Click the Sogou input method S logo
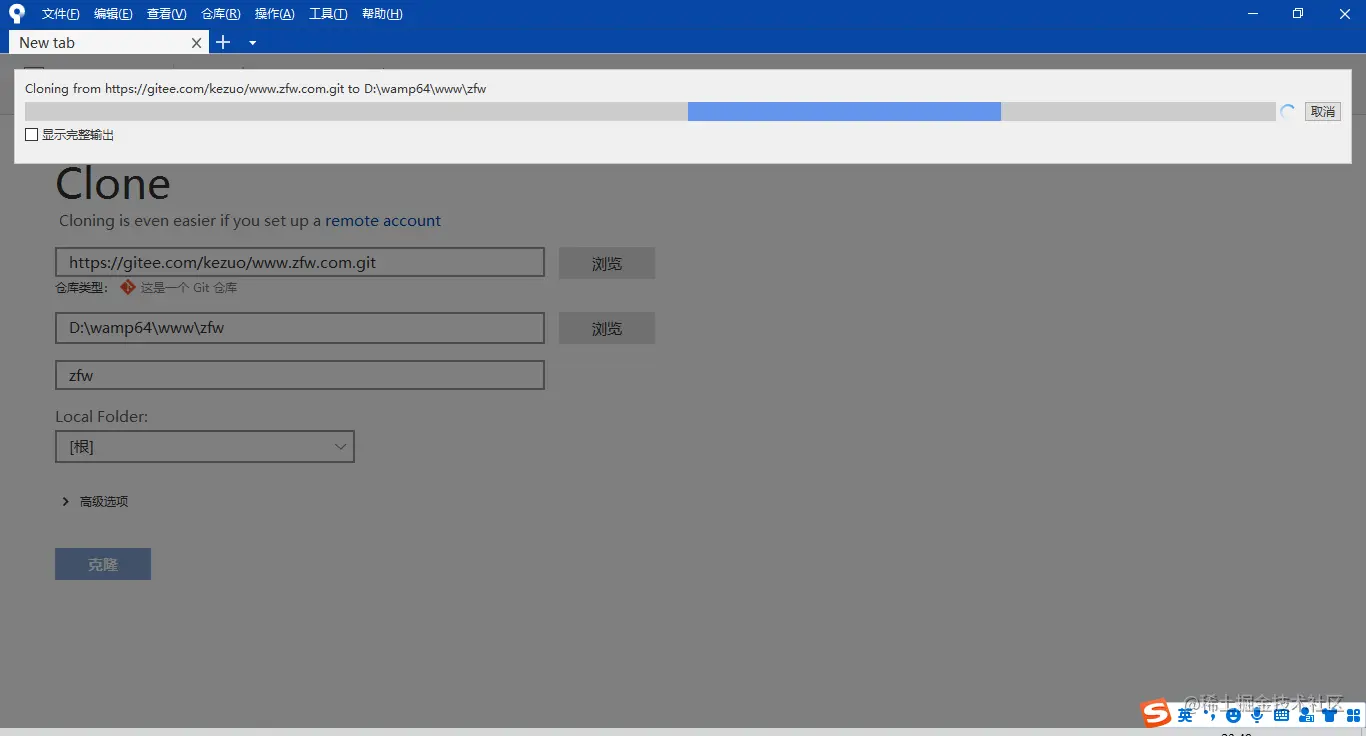1366x736 pixels. click(1156, 713)
